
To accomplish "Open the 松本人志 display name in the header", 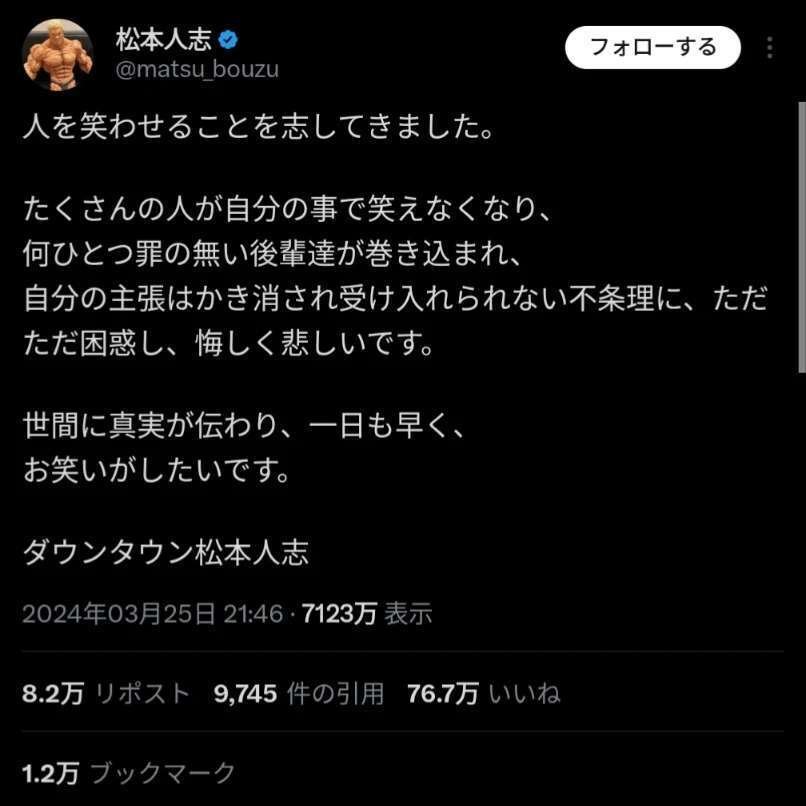I will (x=163, y=40).
